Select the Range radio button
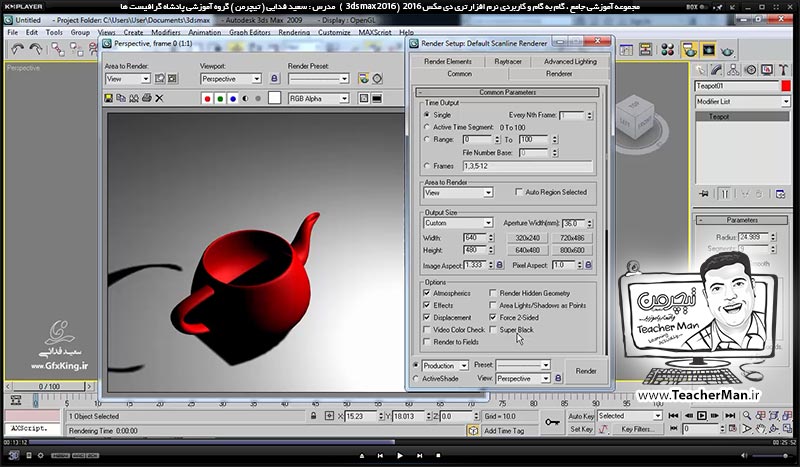This screenshot has height=467, width=800. coord(427,139)
